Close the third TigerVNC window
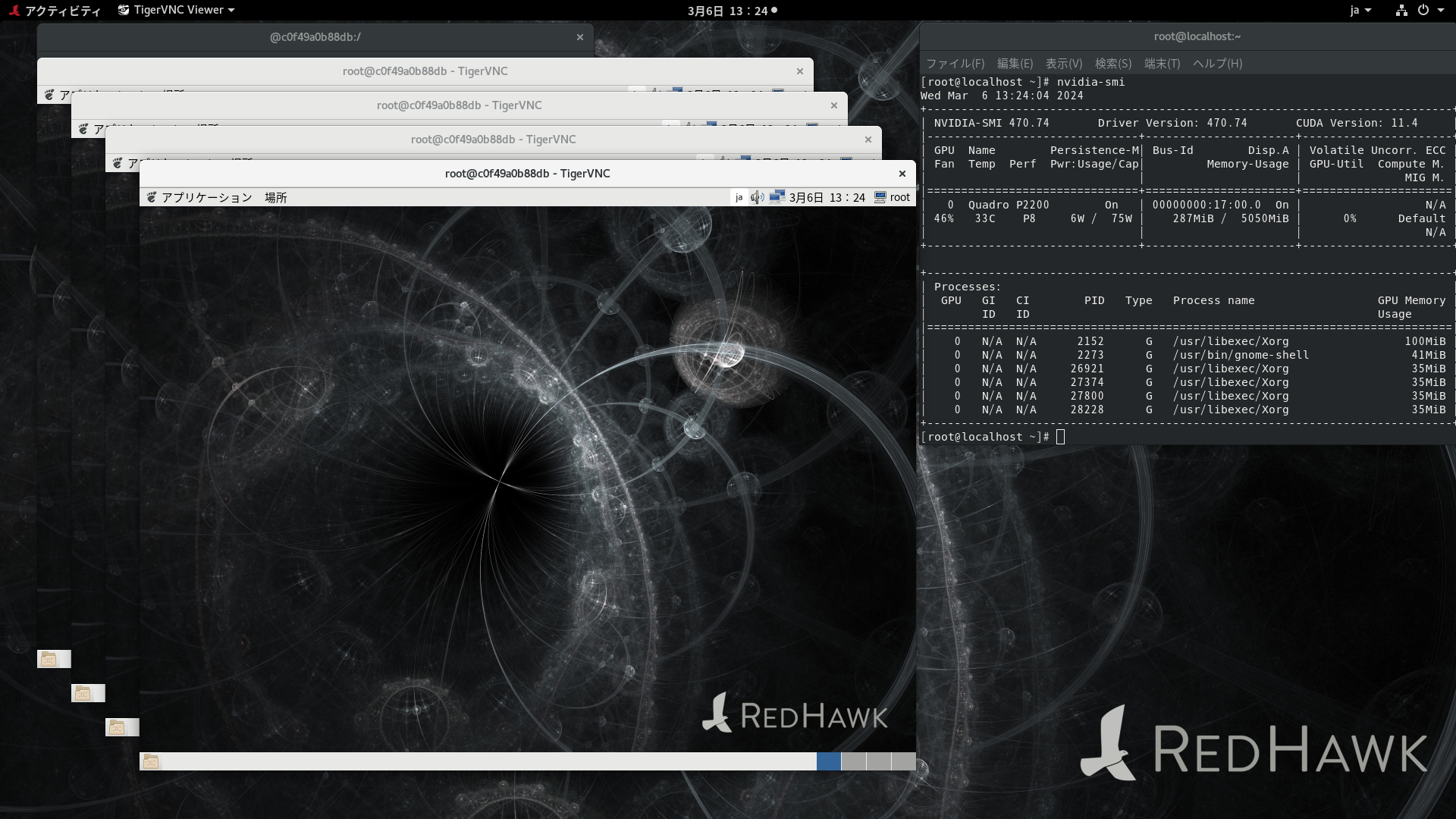 [x=868, y=140]
